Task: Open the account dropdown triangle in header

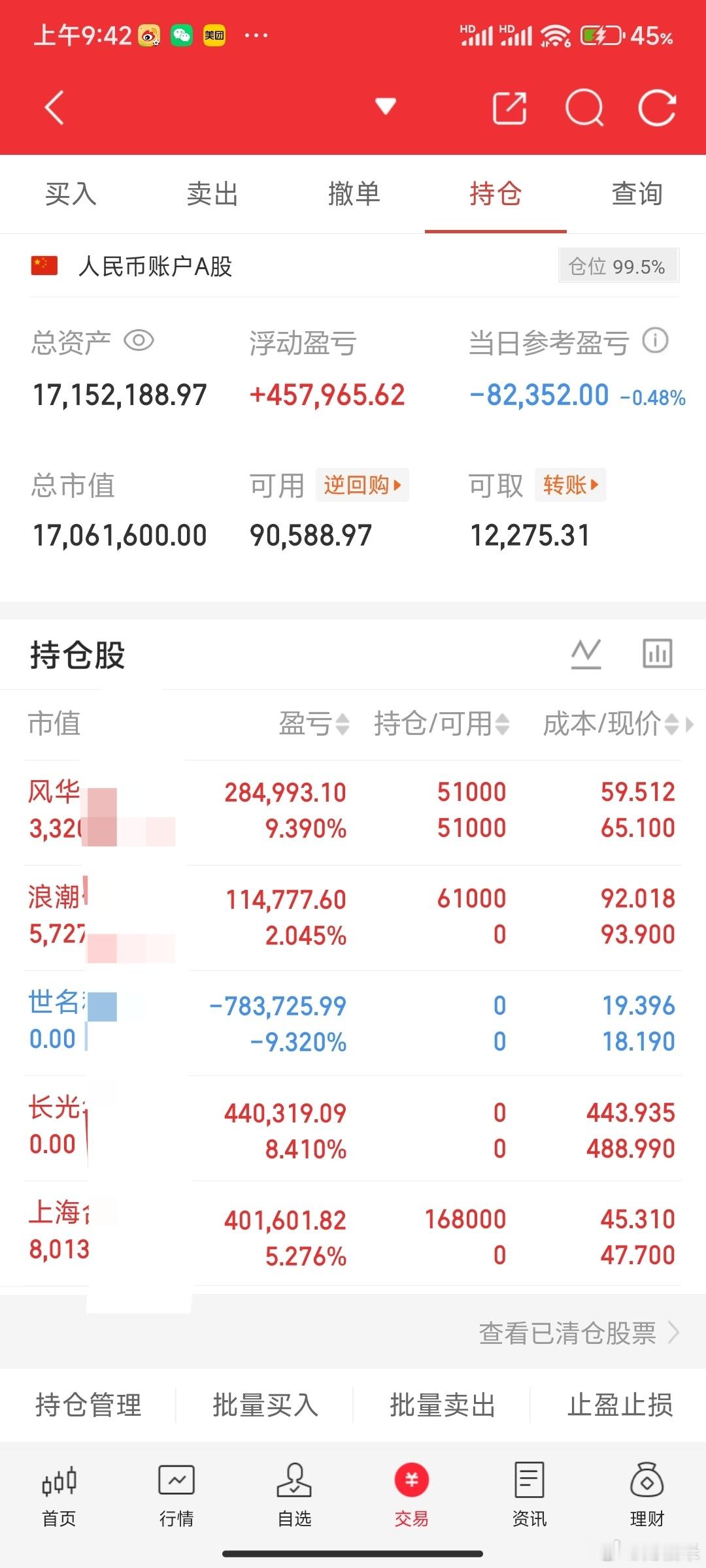Action: click(x=386, y=106)
